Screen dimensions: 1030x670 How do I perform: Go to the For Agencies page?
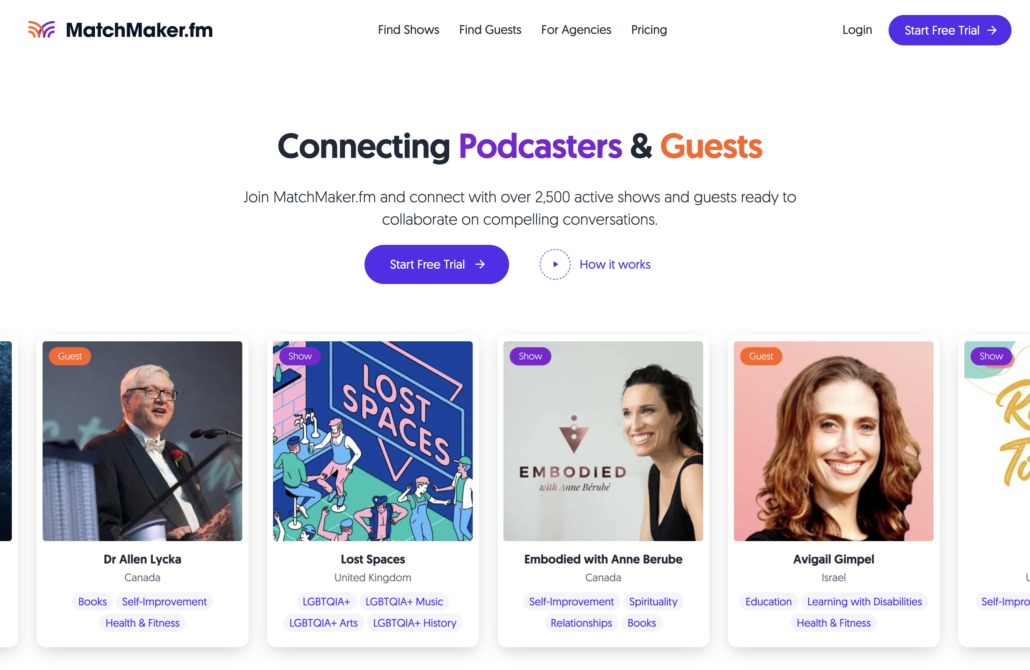(576, 30)
